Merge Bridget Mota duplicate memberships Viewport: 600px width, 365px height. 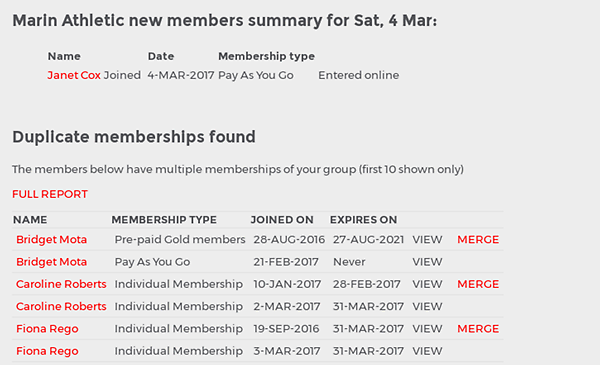tap(478, 240)
